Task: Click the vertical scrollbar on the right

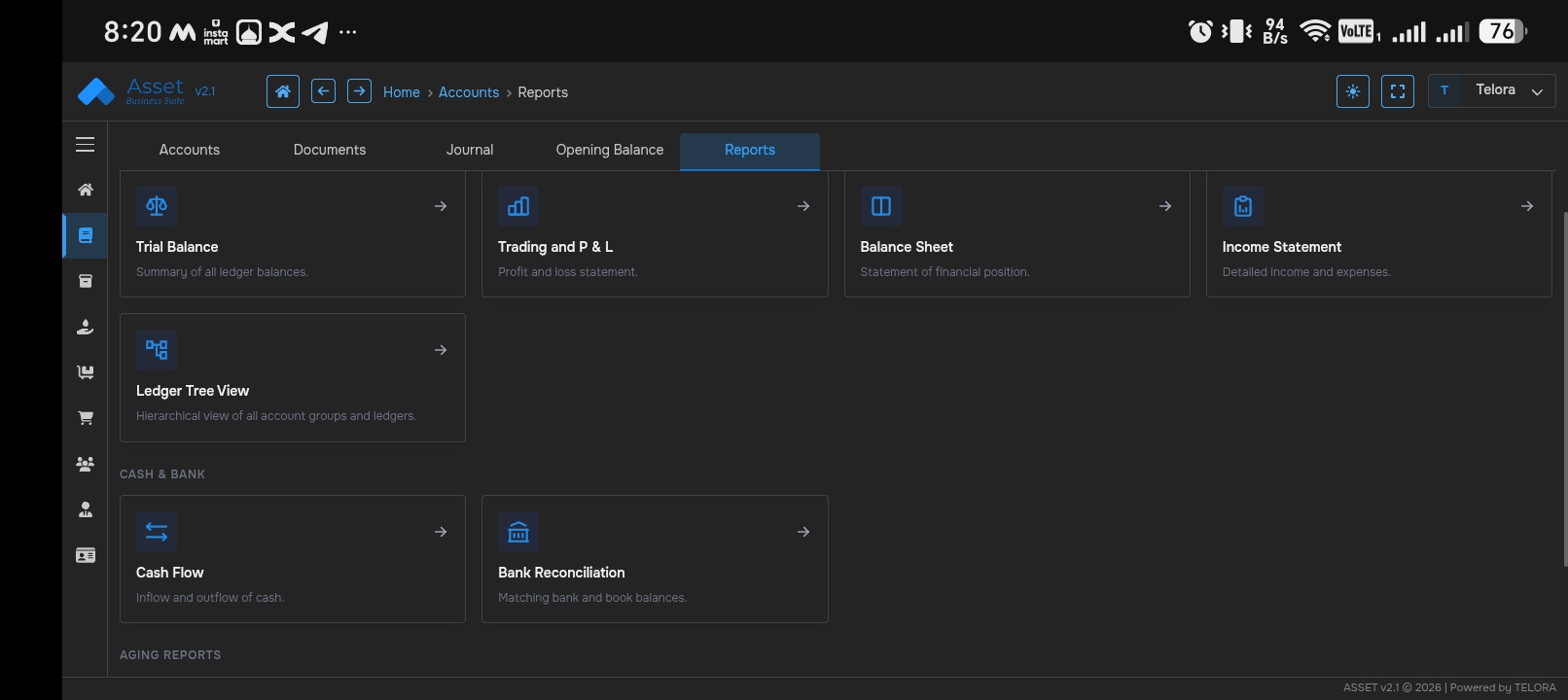Action: coord(1564,389)
